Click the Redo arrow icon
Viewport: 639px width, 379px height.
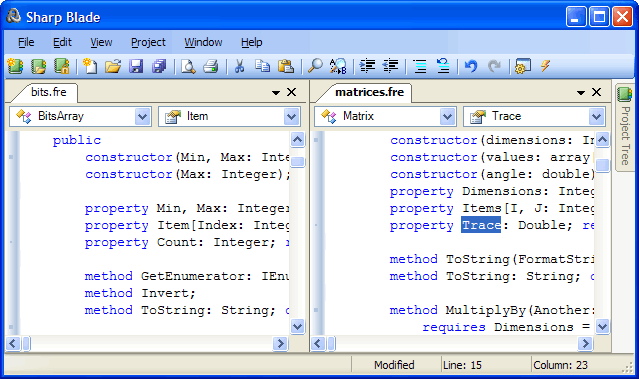coord(494,66)
